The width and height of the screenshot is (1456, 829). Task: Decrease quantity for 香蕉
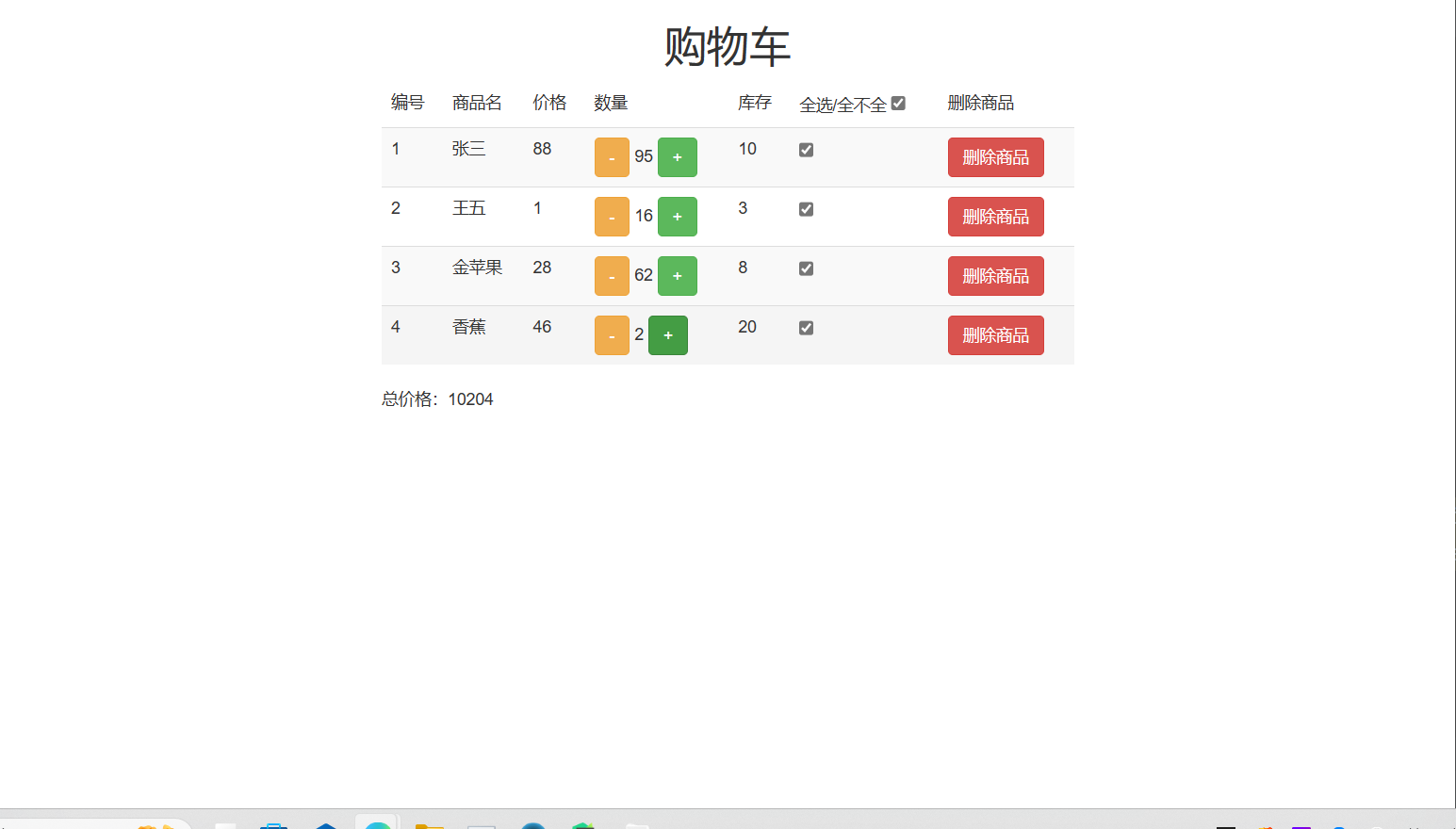(612, 335)
